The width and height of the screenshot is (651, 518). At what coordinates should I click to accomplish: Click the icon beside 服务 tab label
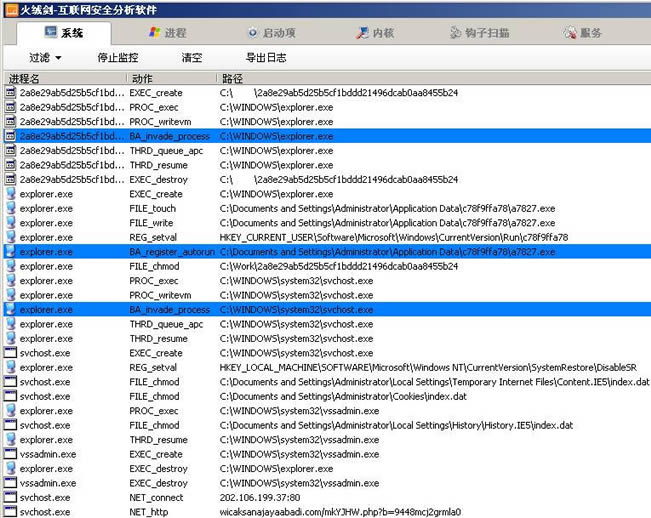[x=570, y=33]
